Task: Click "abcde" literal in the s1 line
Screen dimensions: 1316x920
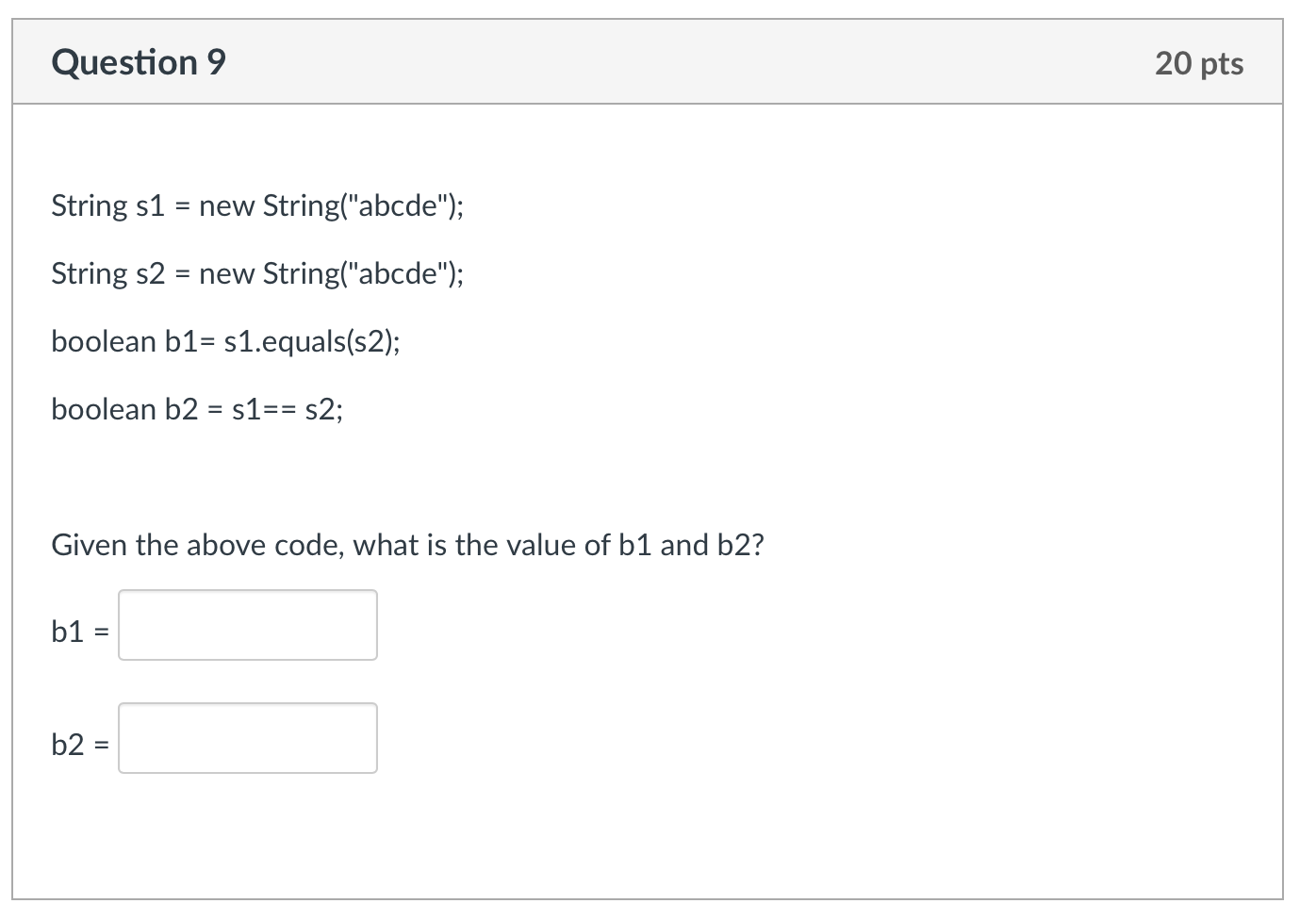Action: tap(396, 205)
